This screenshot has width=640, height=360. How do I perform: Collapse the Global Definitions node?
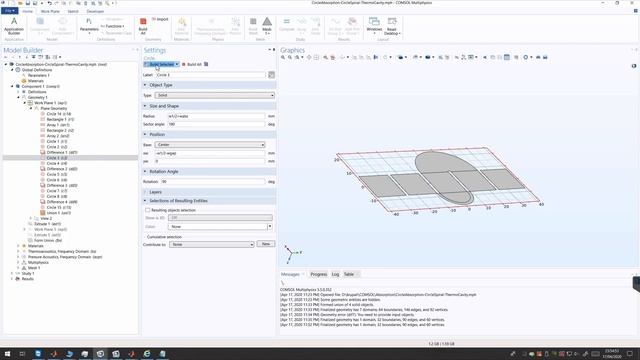12,70
